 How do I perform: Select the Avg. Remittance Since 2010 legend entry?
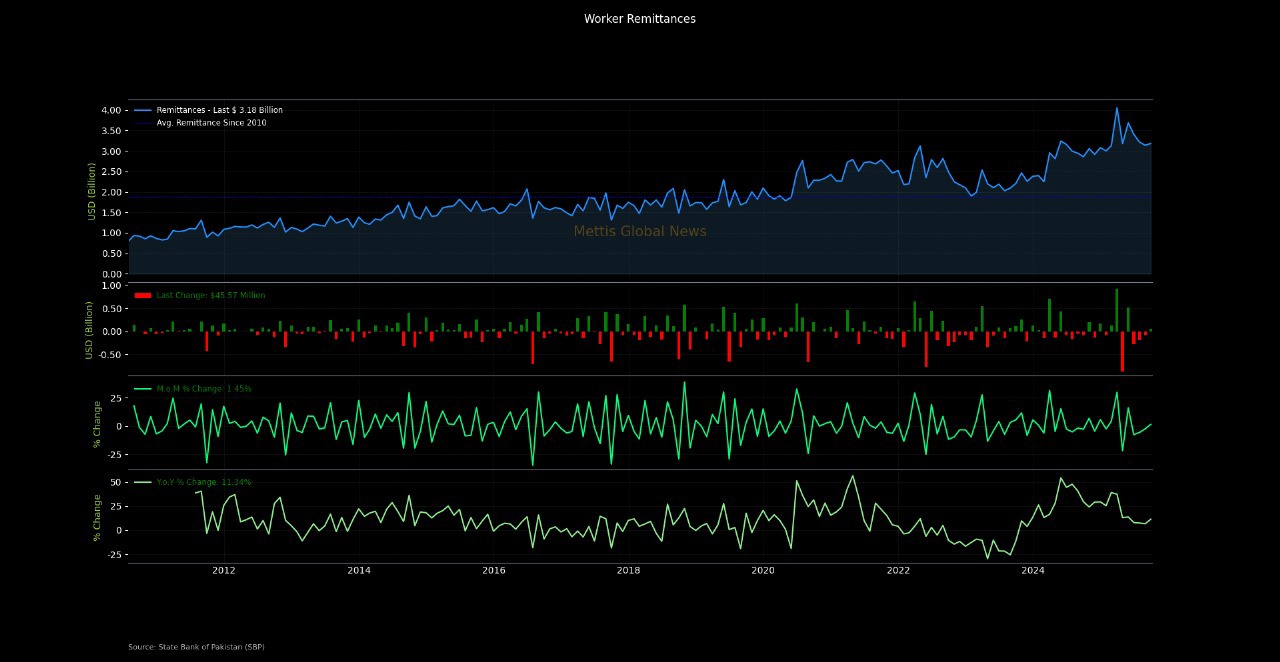pyautogui.click(x=211, y=122)
